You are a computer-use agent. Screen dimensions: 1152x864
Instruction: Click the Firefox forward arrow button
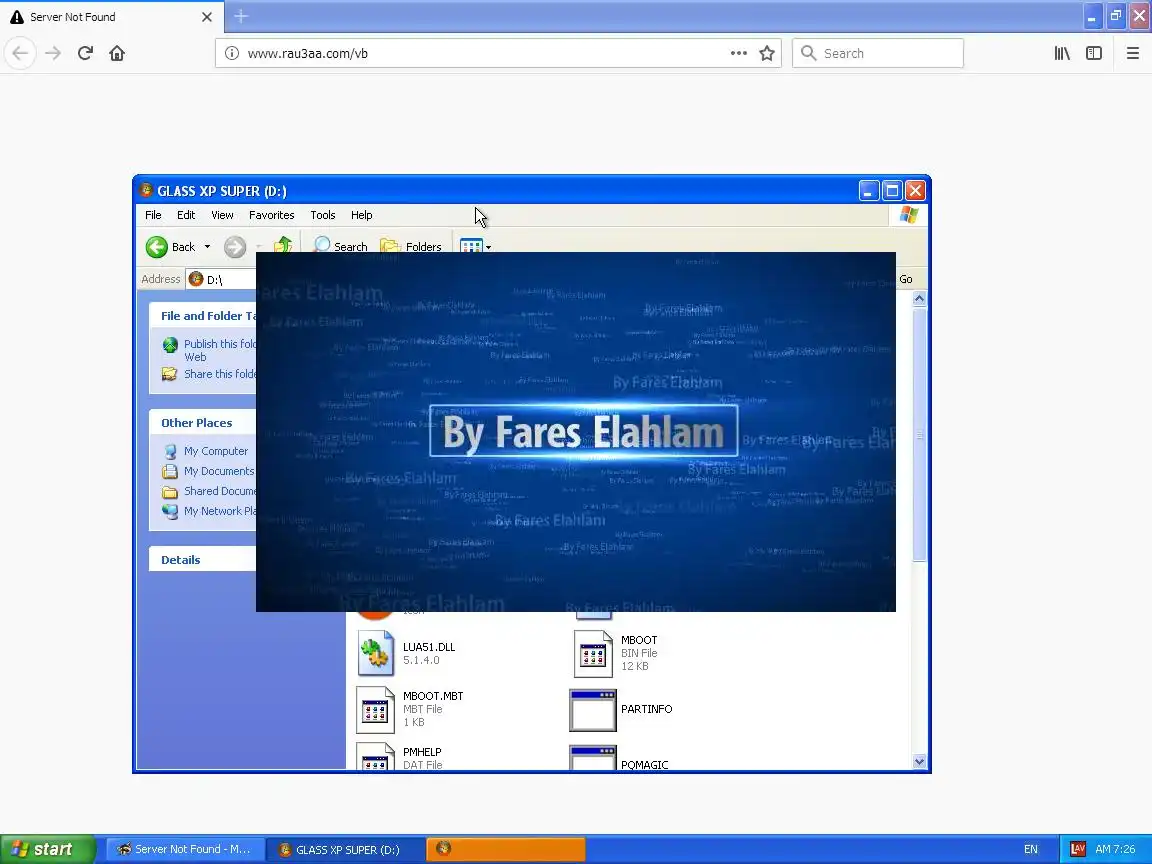tap(53, 53)
